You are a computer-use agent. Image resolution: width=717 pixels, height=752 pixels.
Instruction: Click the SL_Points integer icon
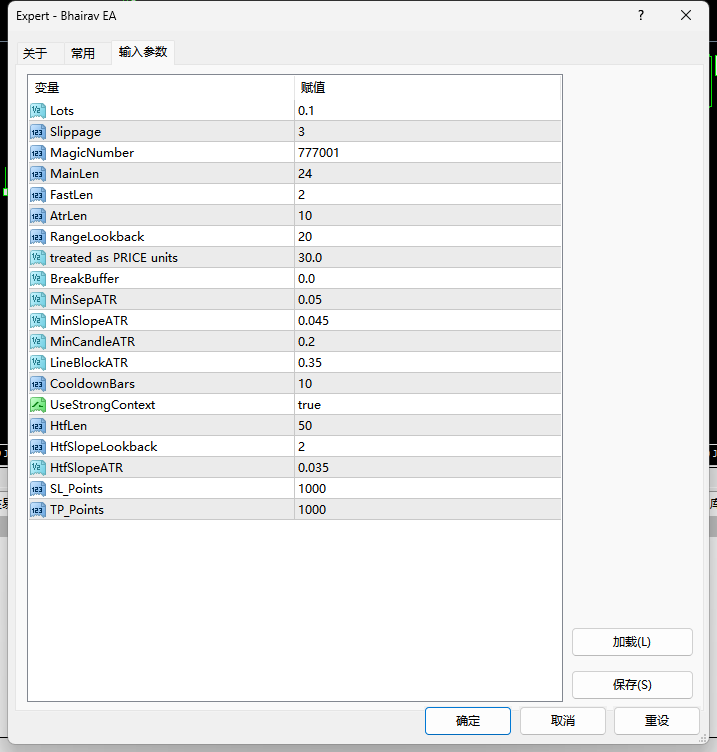(x=38, y=489)
